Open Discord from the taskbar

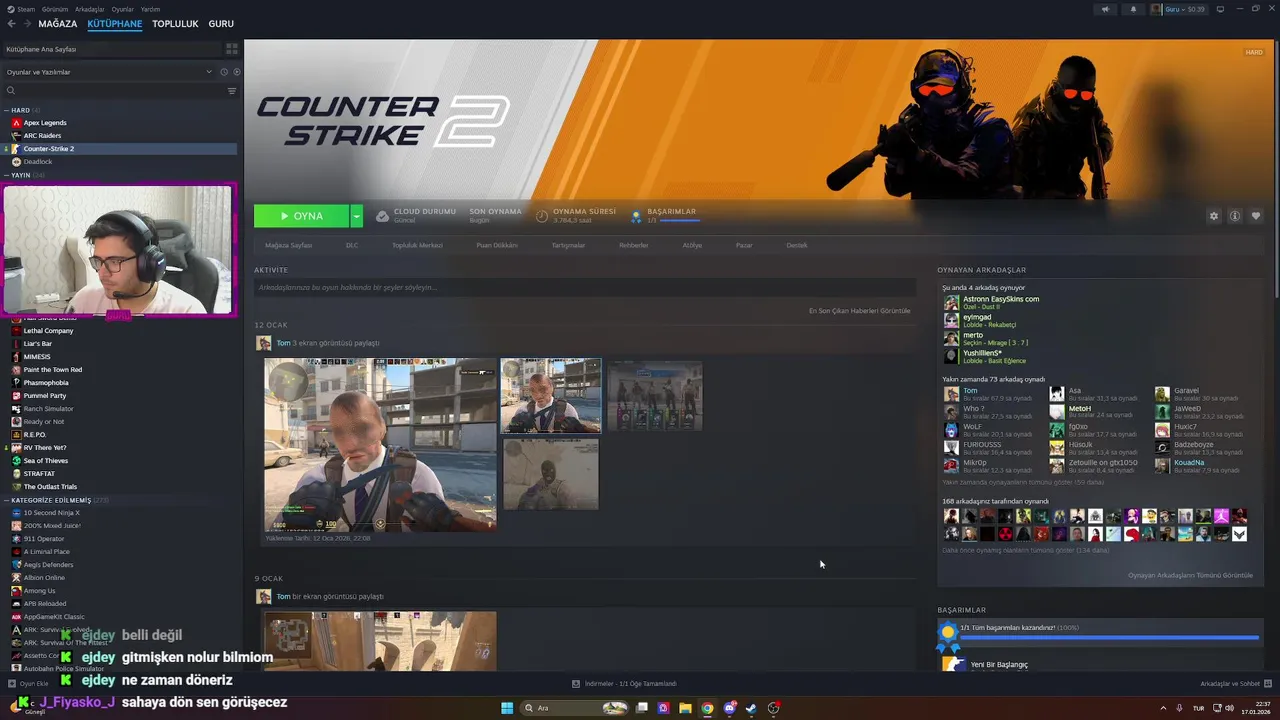(x=729, y=708)
